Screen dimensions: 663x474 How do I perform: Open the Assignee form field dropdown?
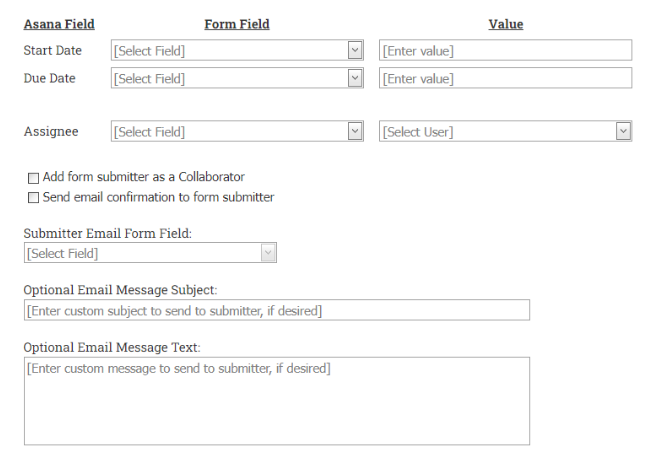[x=236, y=131]
